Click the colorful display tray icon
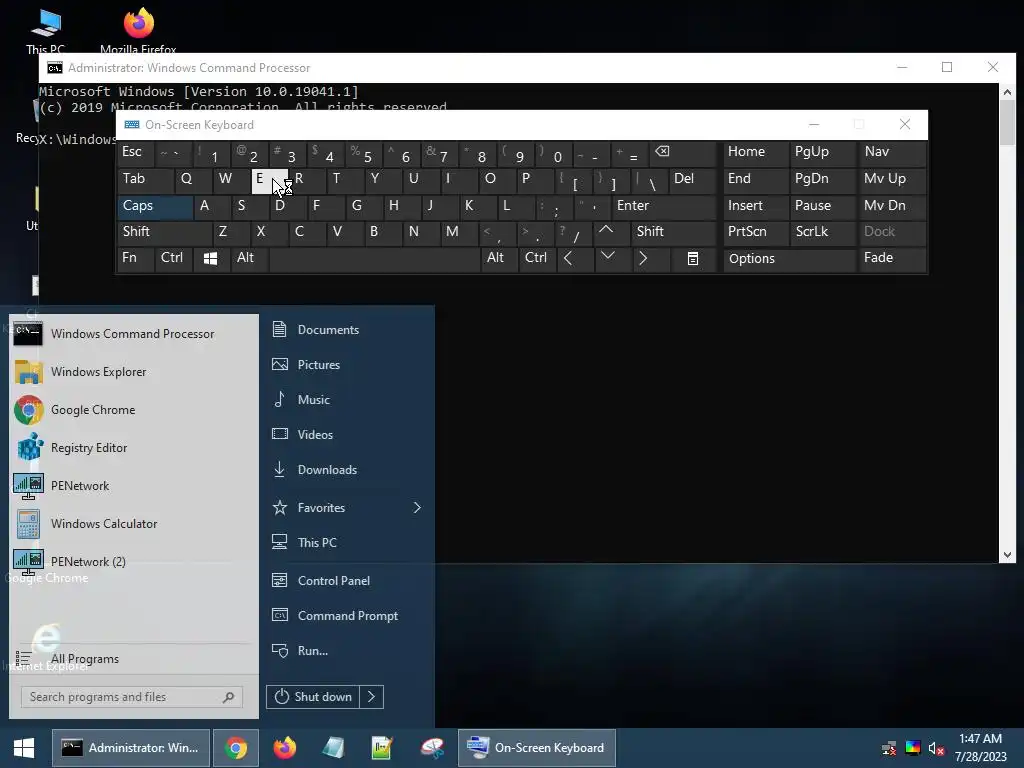The width and height of the screenshot is (1024, 768). pyautogui.click(x=912, y=748)
